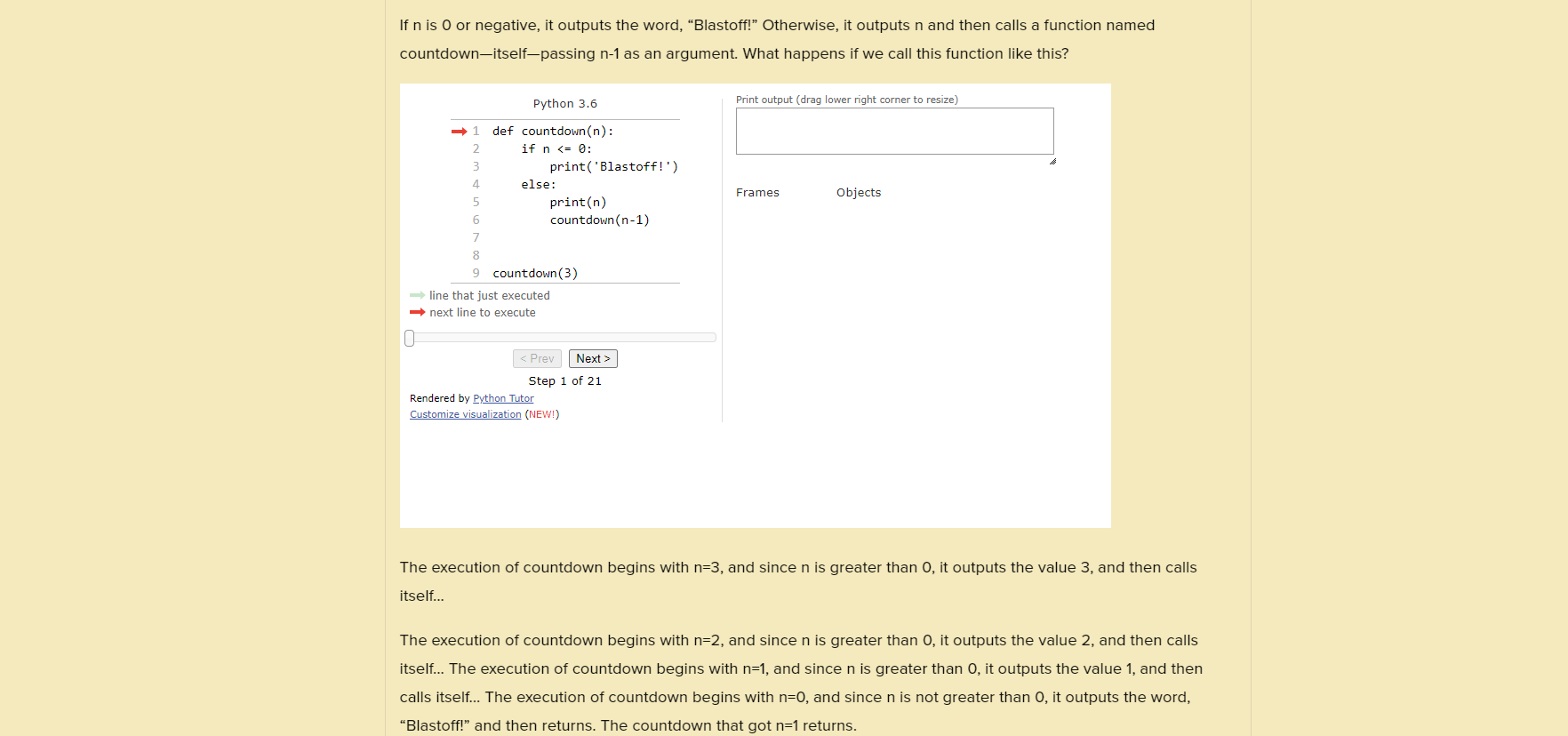Click line number 8 in code gutter
Viewport: 1568px width, 736px height.
pos(476,255)
